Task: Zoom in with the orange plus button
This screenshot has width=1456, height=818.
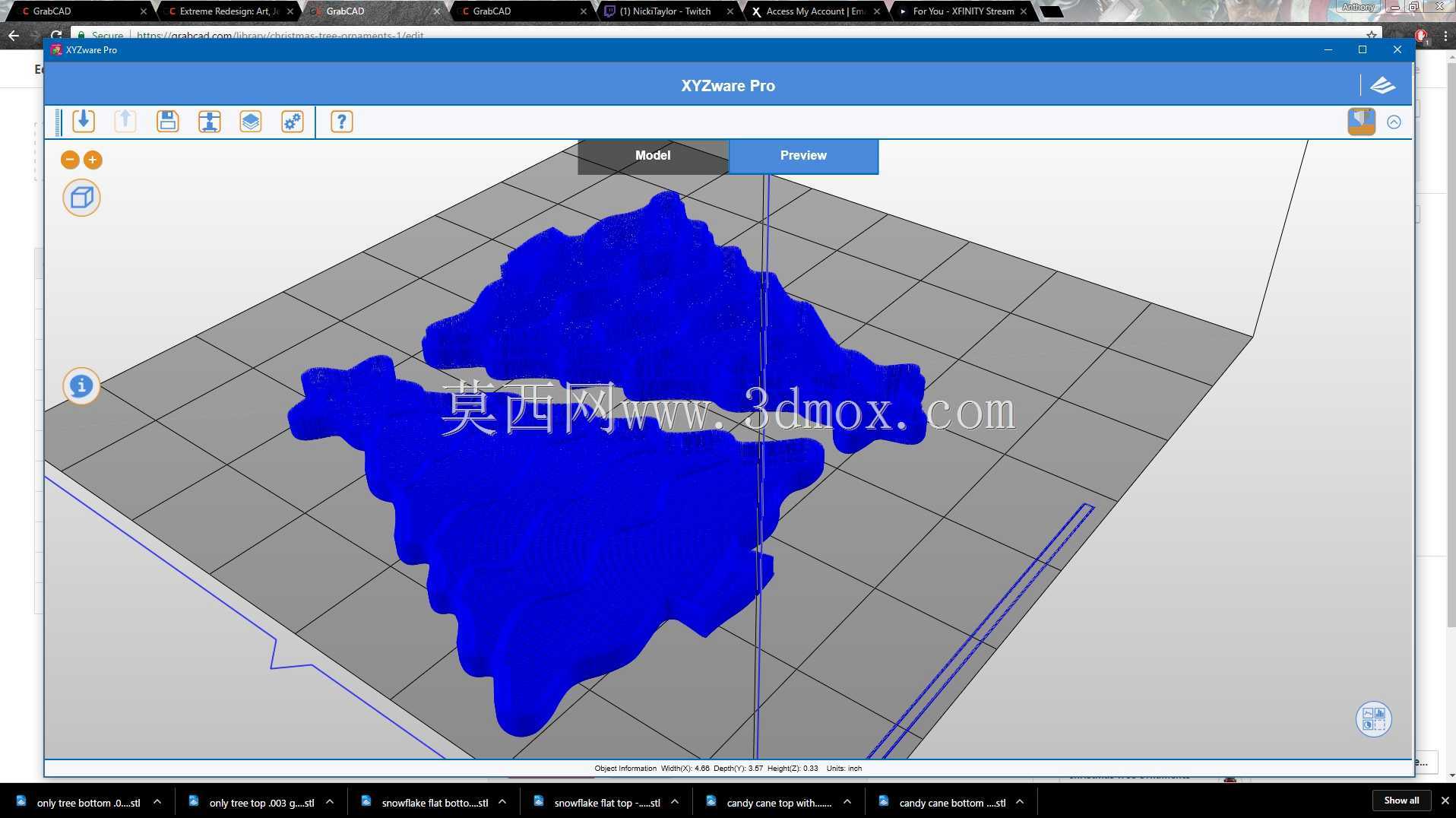Action: 93,160
